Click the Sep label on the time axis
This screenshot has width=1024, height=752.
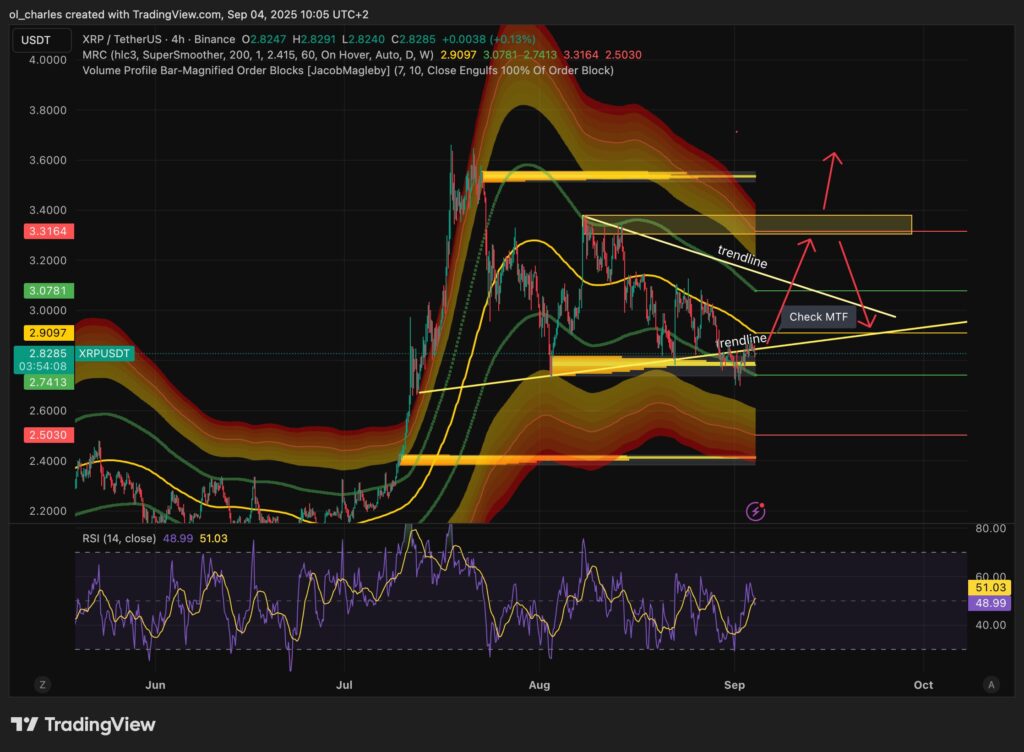click(734, 685)
